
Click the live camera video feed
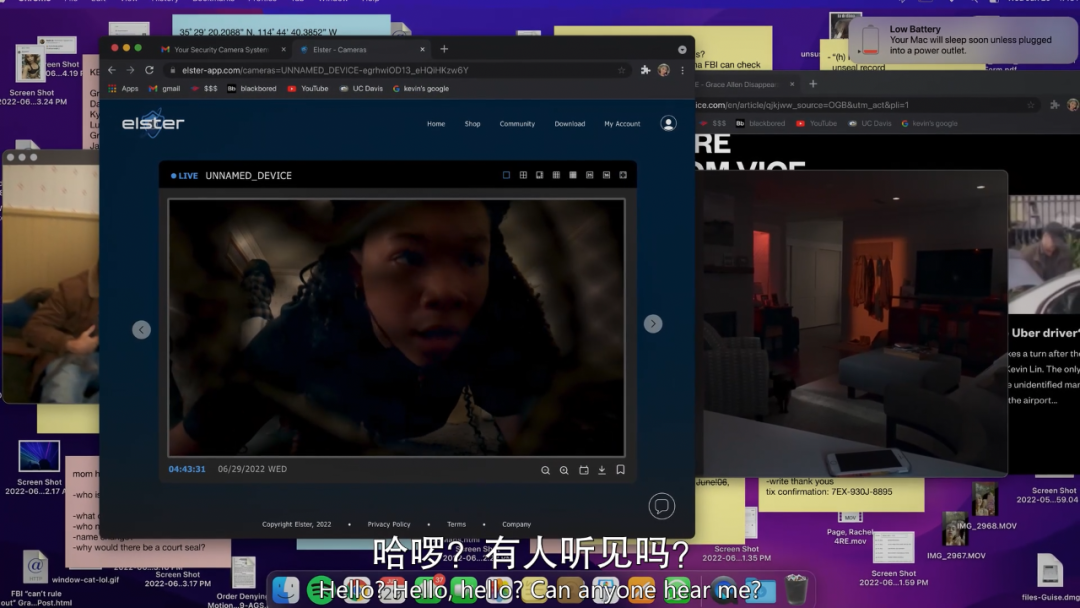(x=396, y=327)
